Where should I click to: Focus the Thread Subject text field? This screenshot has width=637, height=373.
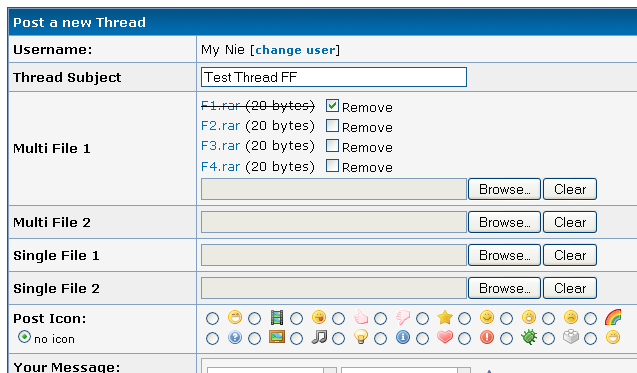(334, 77)
